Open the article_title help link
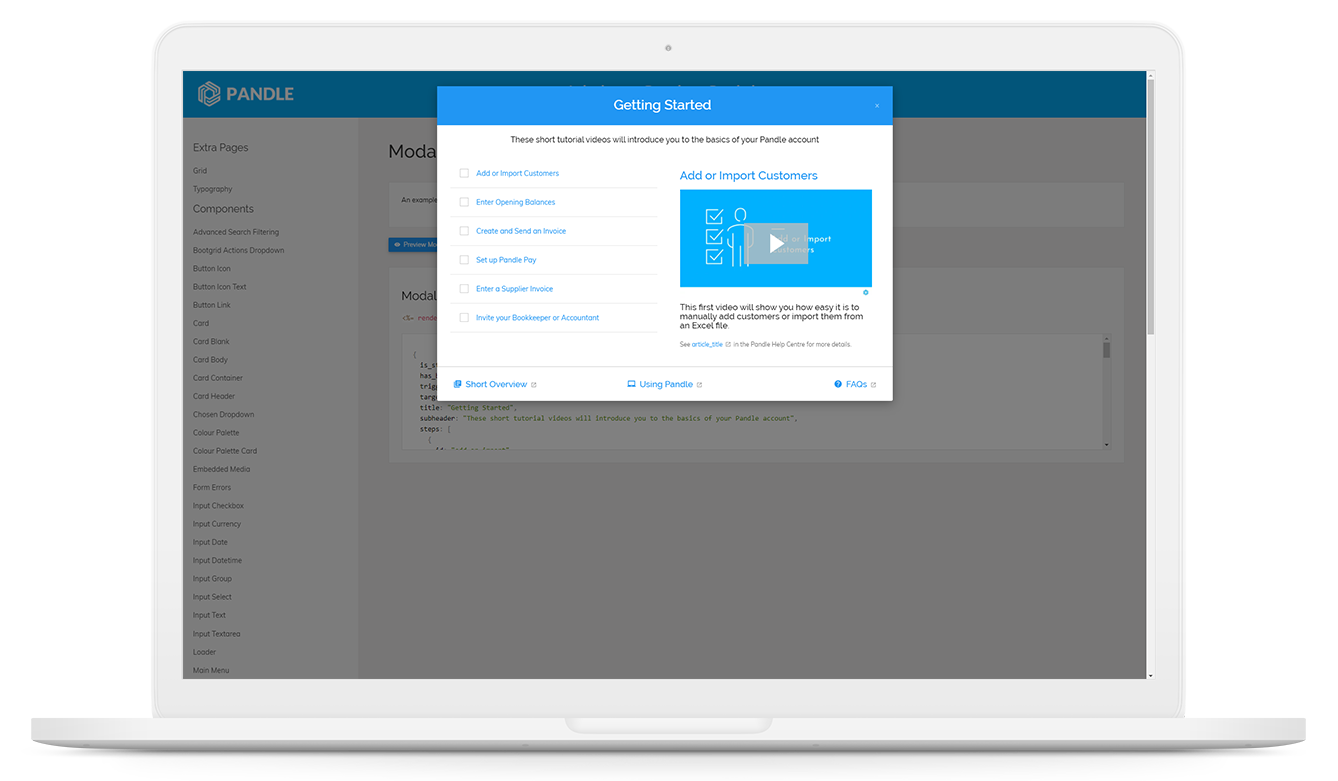 707,344
